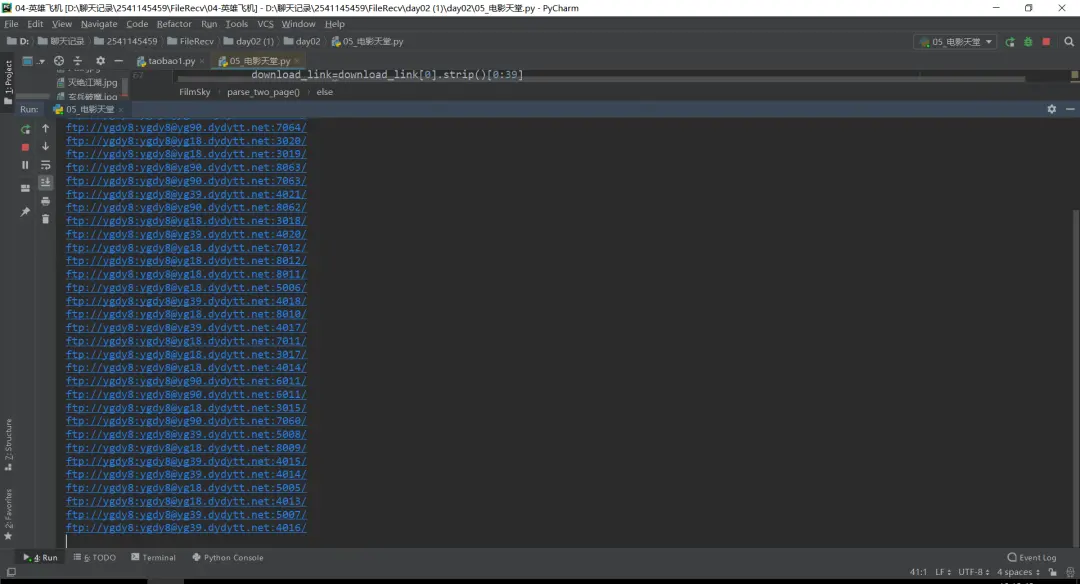Click the editor horizontal scrollbar
The width and height of the screenshot is (1080, 584).
[601, 80]
